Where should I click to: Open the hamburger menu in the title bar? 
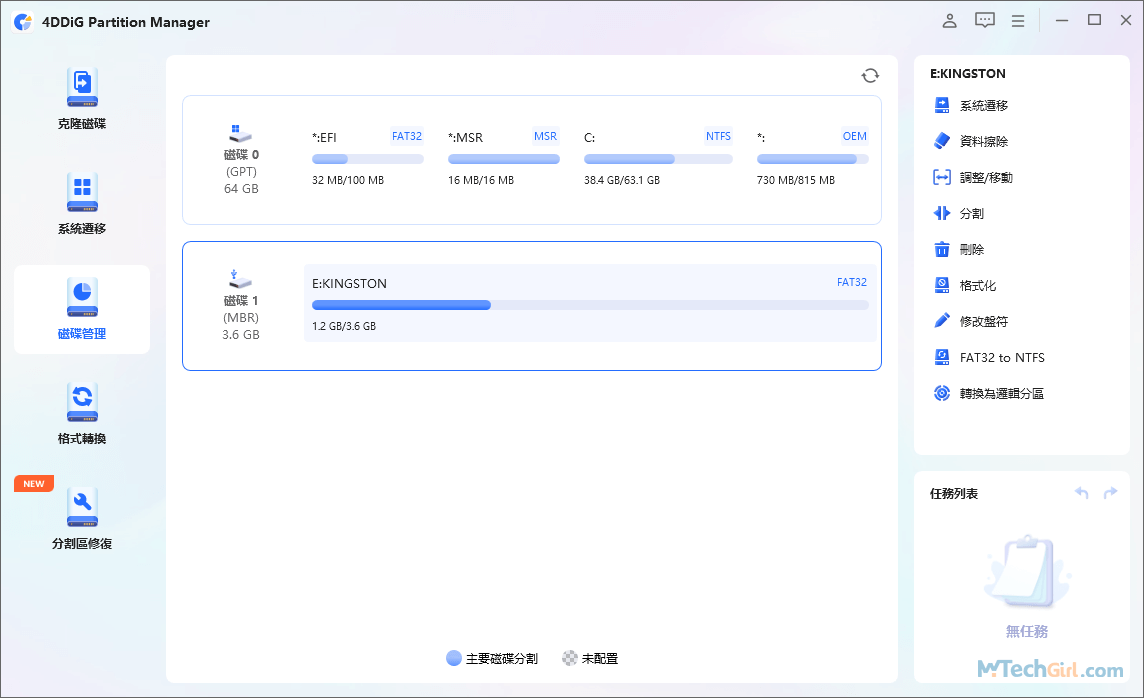pos(1018,20)
